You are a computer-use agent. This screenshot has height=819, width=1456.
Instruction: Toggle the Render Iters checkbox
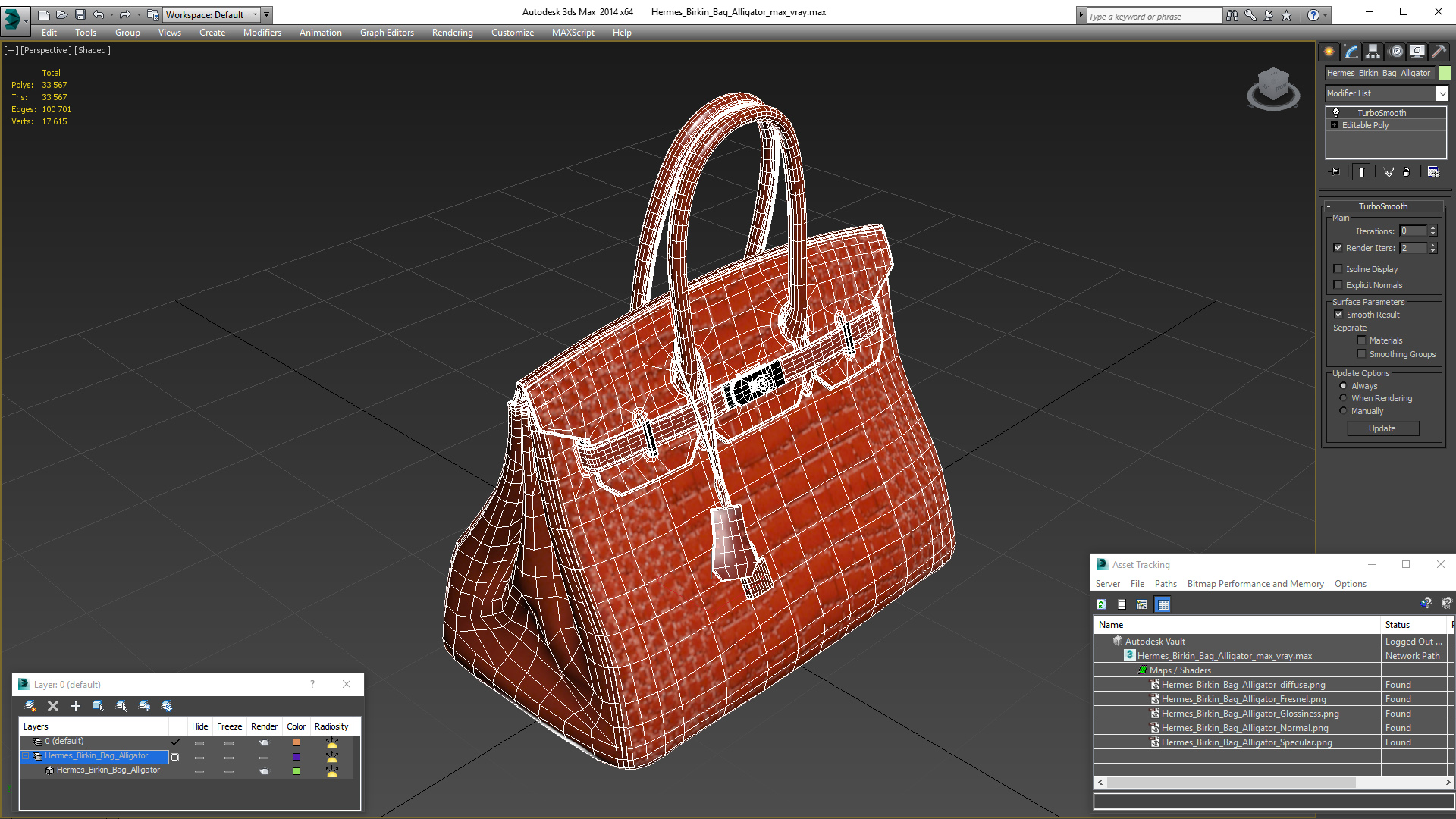click(1338, 248)
